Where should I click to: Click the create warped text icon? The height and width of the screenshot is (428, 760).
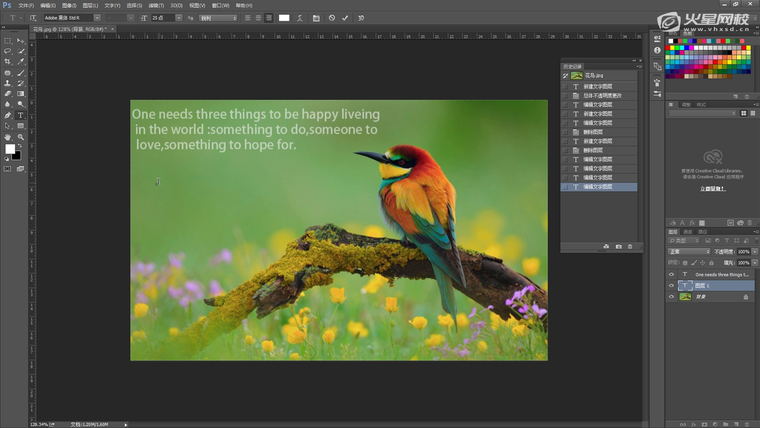click(301, 18)
